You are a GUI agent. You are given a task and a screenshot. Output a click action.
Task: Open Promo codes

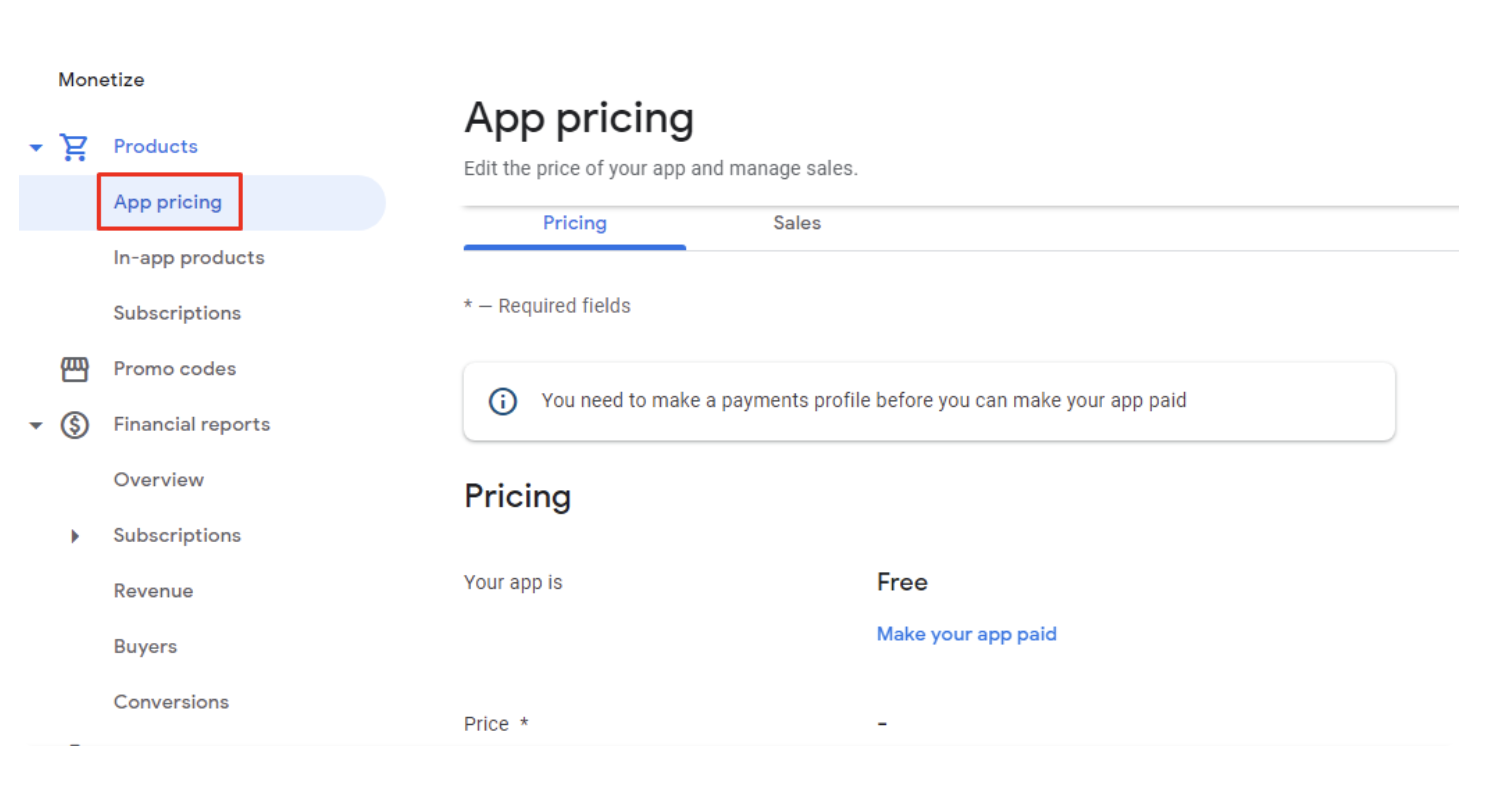175,369
